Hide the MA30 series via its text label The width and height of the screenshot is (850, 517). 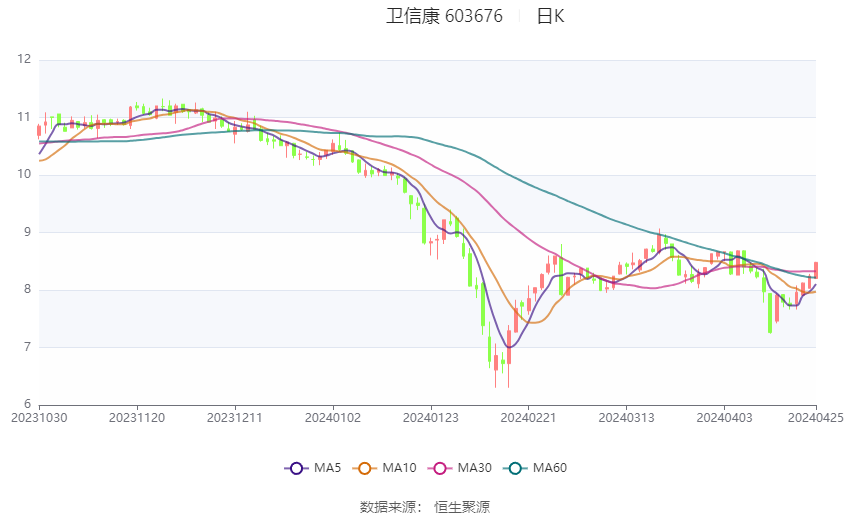click(x=473, y=467)
